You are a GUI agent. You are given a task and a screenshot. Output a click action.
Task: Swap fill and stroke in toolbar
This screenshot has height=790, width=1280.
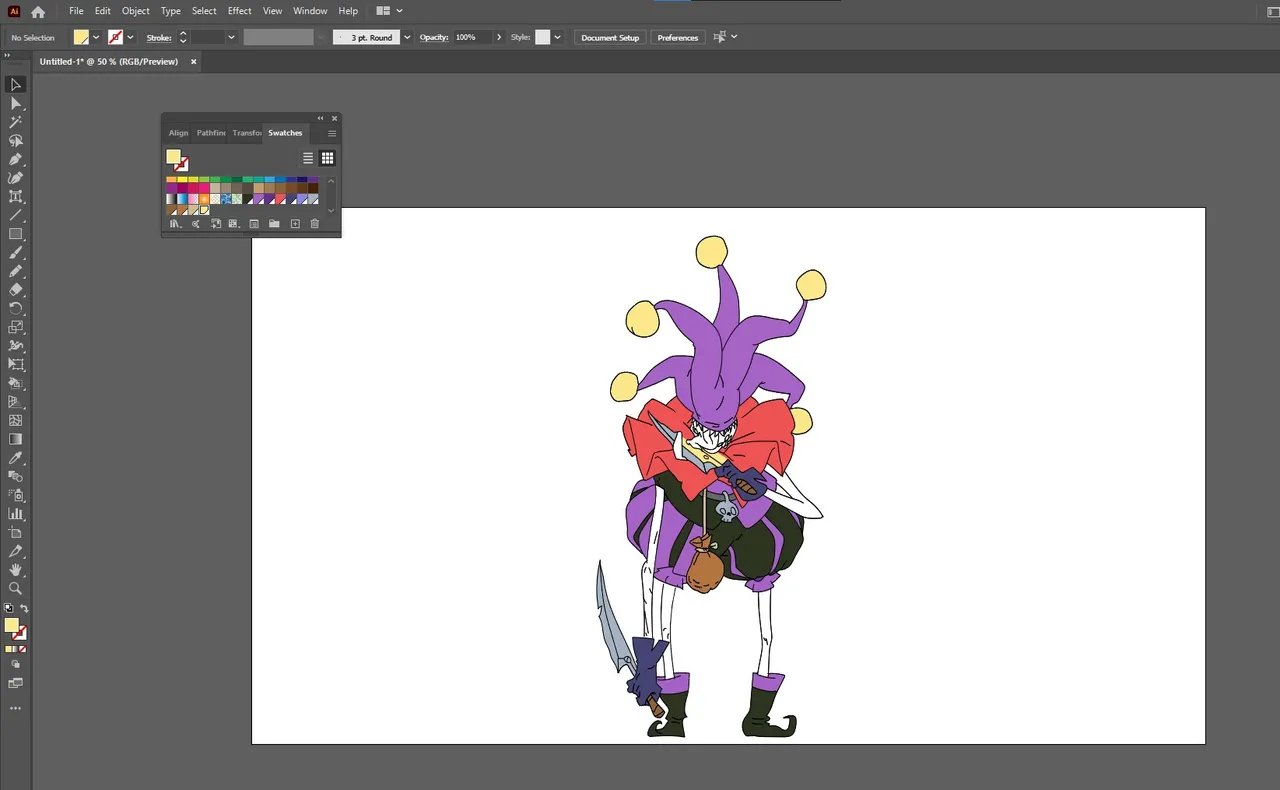[x=24, y=608]
